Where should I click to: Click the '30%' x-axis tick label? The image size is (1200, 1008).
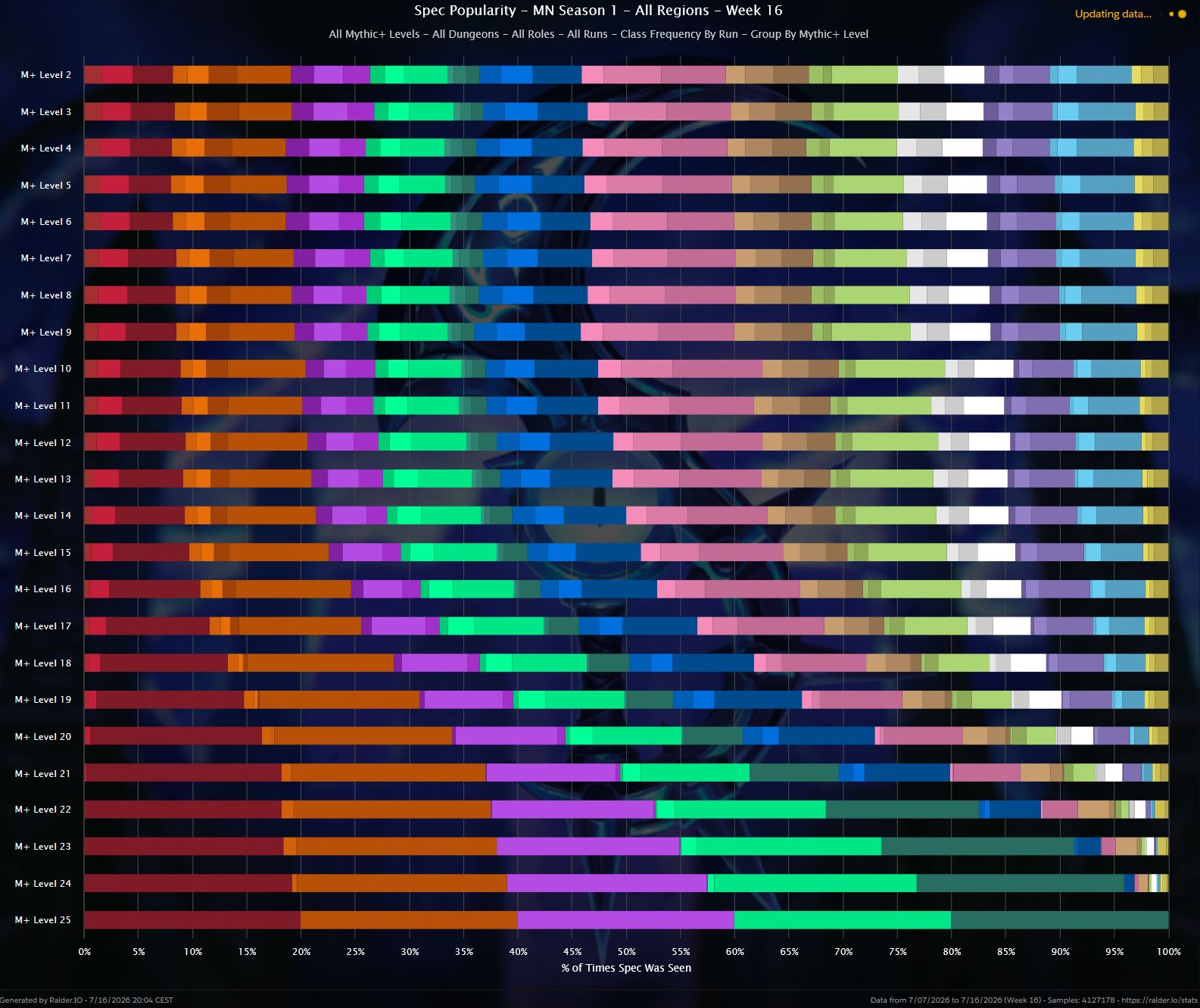[x=410, y=952]
